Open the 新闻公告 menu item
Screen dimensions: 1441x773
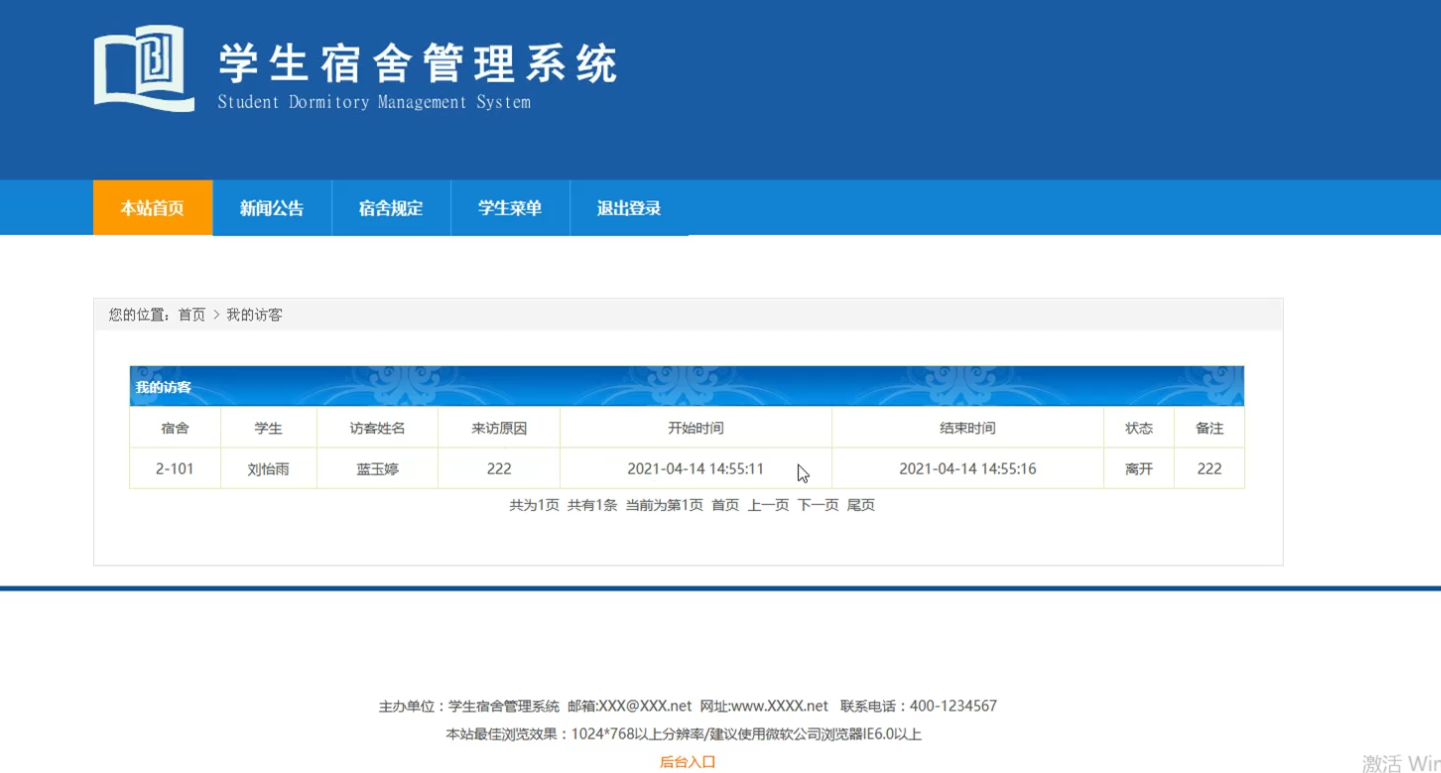click(x=272, y=208)
